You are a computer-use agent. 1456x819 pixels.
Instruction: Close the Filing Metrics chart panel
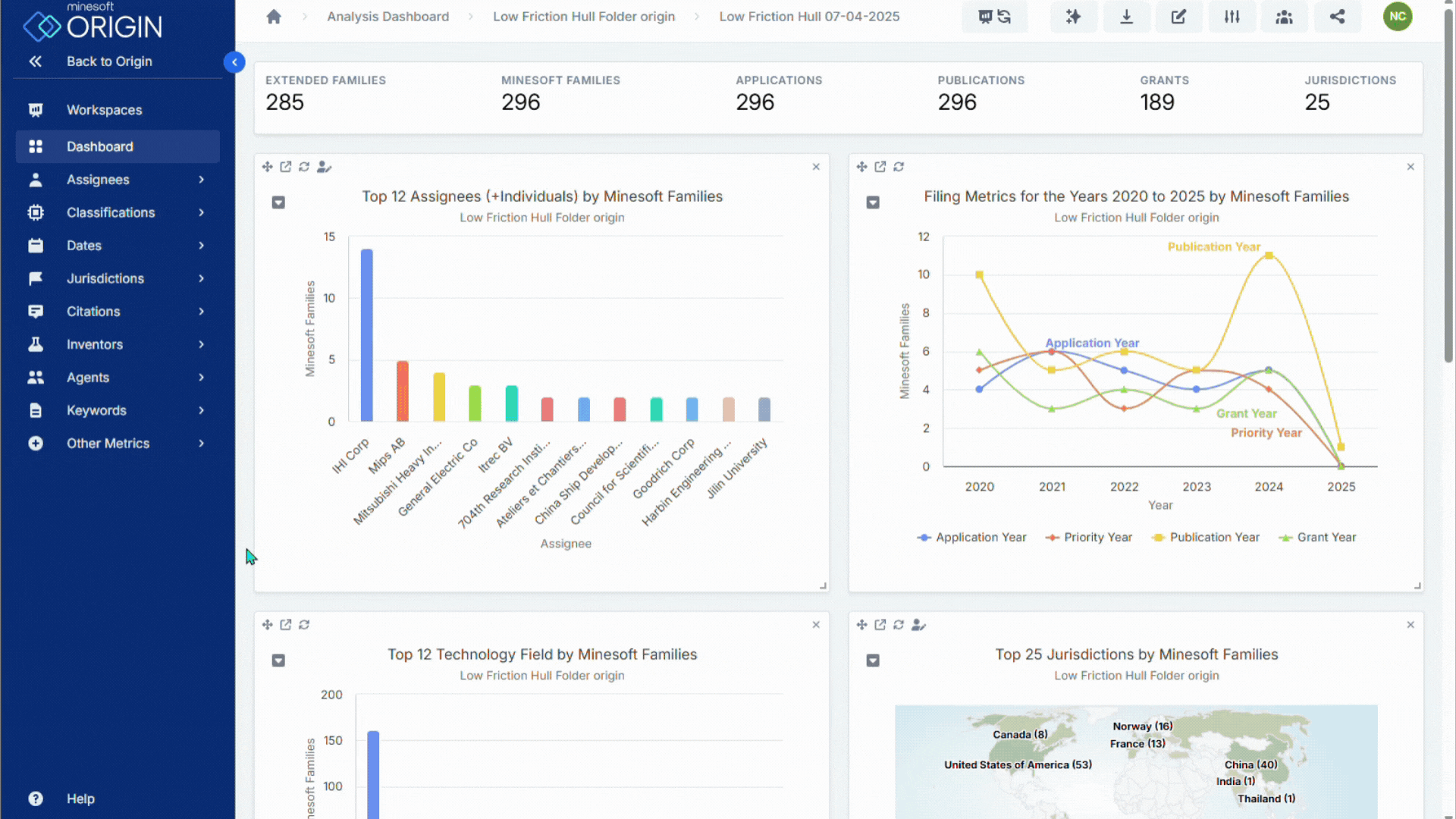[1410, 167]
